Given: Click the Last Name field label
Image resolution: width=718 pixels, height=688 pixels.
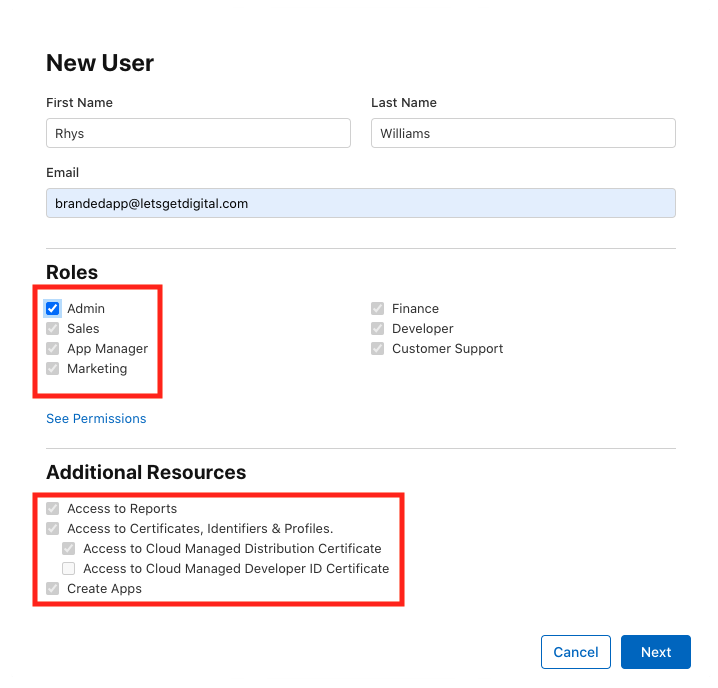Looking at the screenshot, I should (x=403, y=103).
